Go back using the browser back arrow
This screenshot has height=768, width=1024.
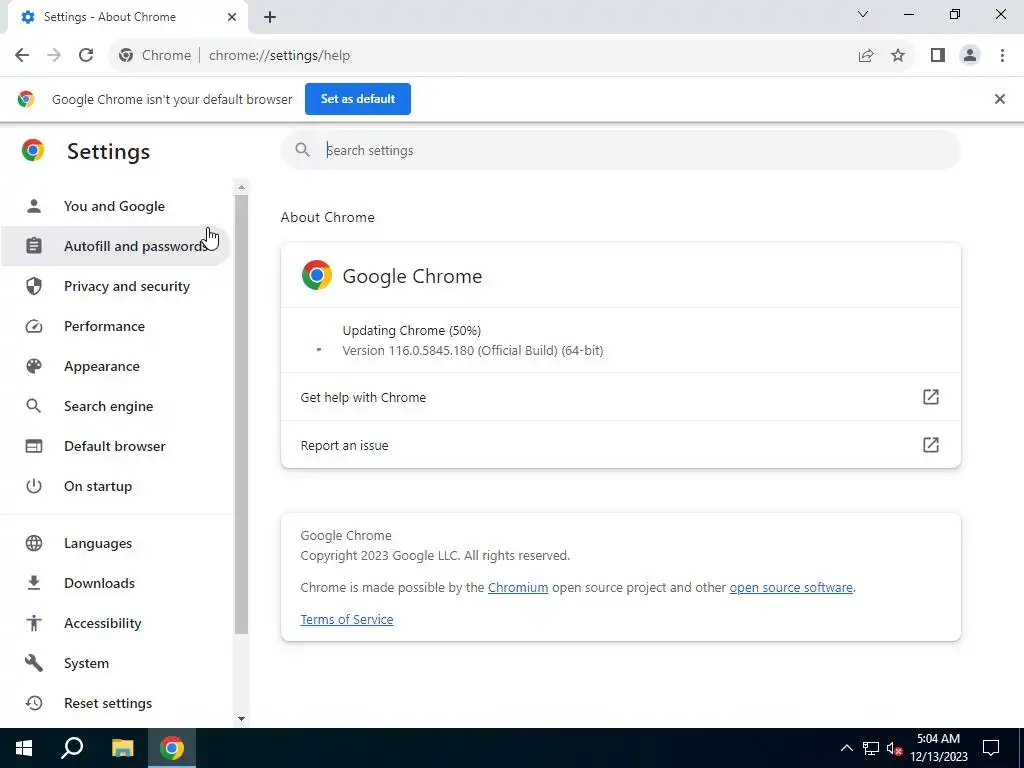[x=22, y=56]
